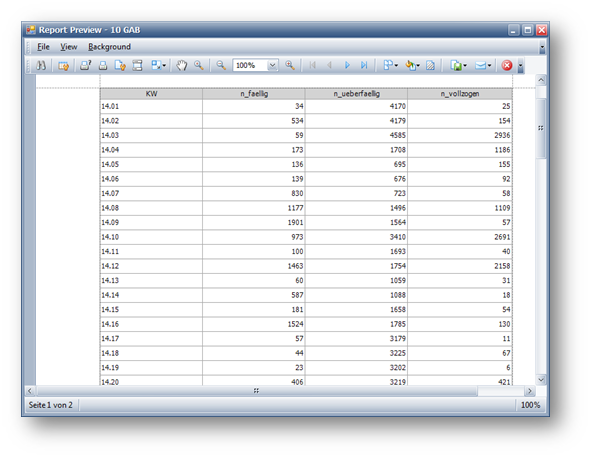
Task: Select the Hand tool
Action: [x=182, y=65]
